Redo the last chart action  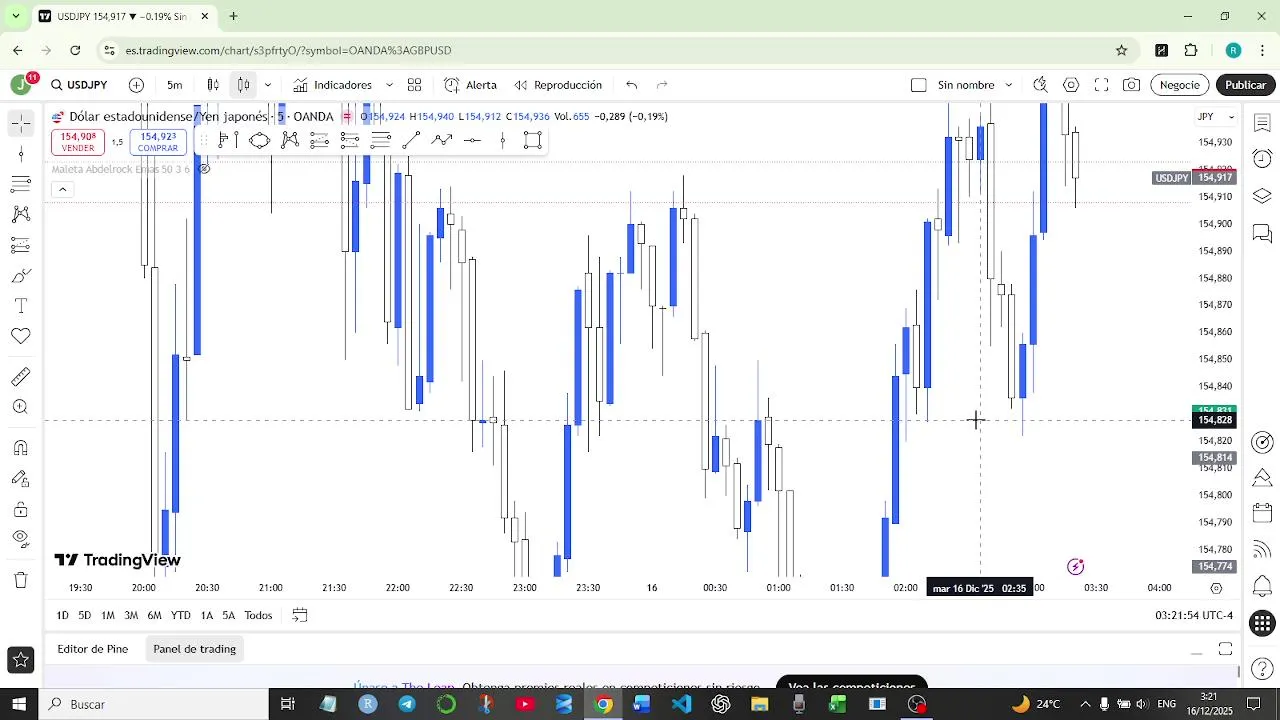pos(661,85)
